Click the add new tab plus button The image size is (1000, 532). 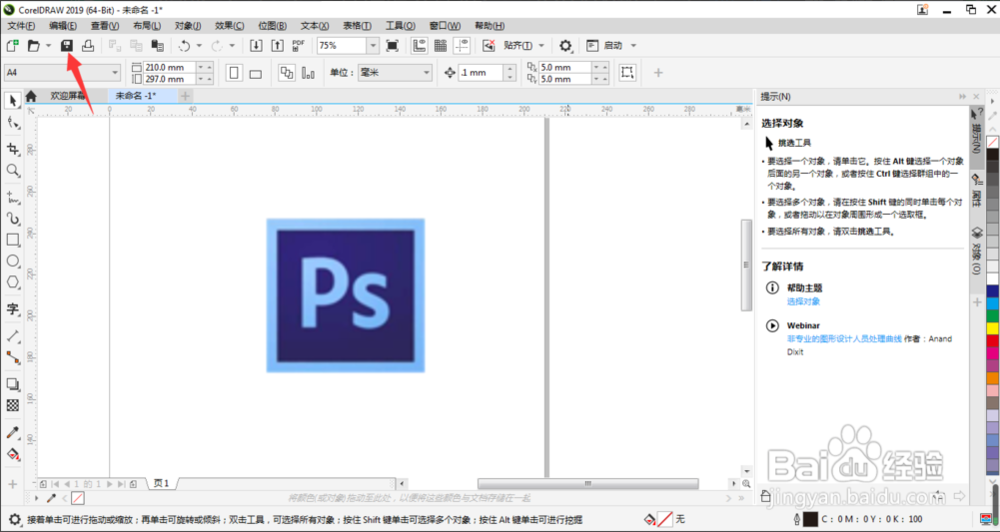point(185,96)
